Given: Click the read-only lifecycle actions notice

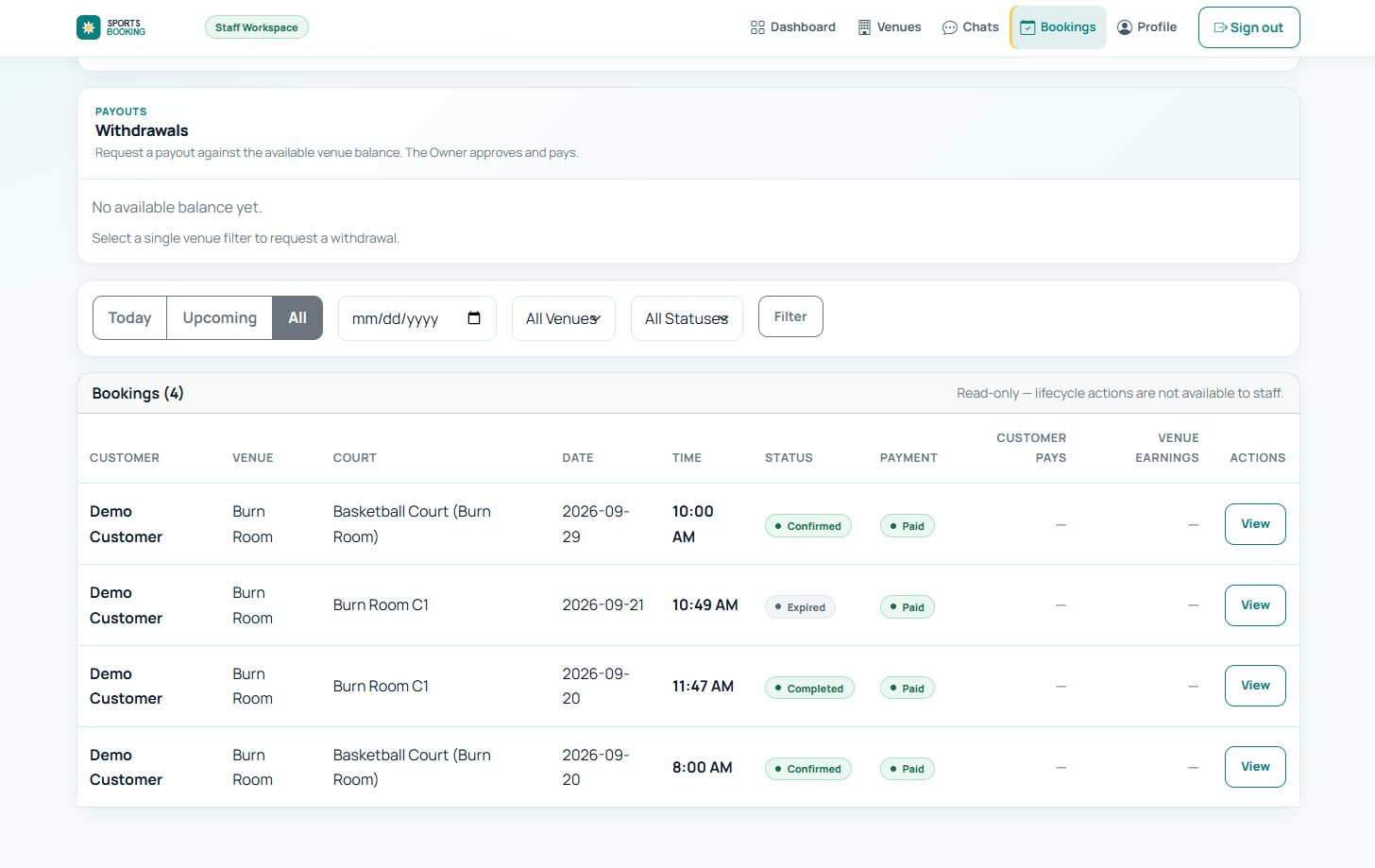Looking at the screenshot, I should 1120,393.
